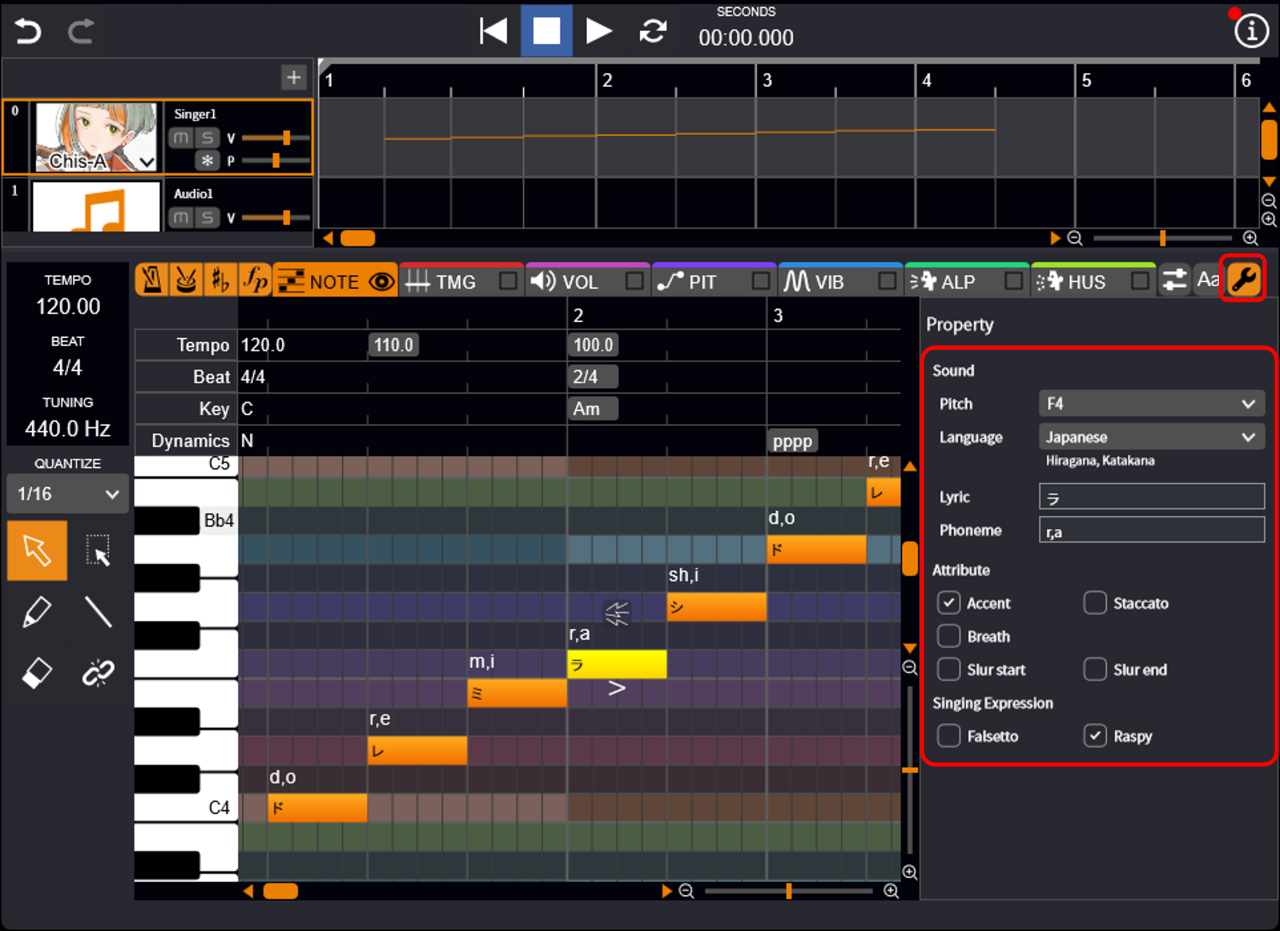Uncheck the Raspy singing expression

pyautogui.click(x=1096, y=736)
